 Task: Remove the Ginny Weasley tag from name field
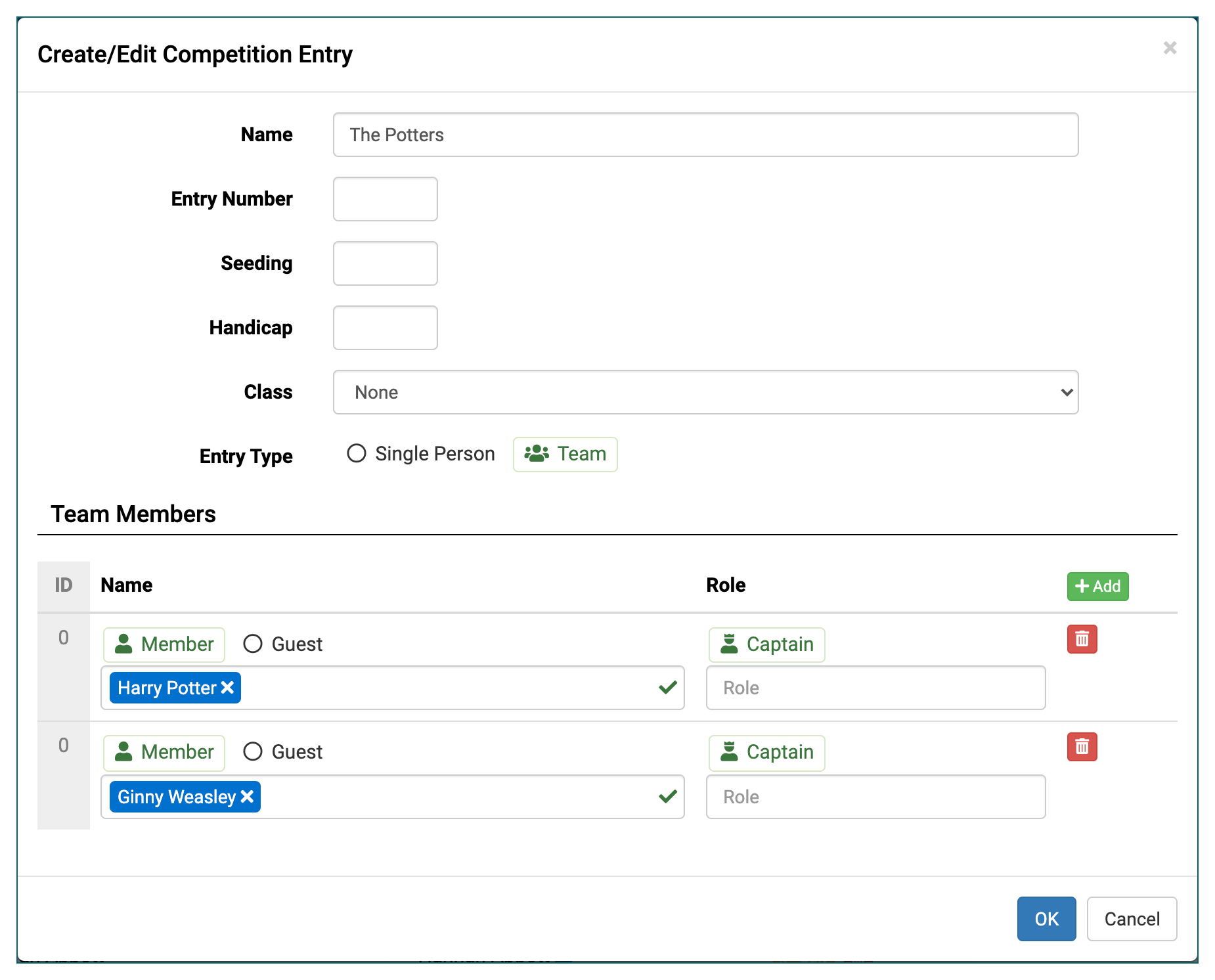(x=248, y=797)
